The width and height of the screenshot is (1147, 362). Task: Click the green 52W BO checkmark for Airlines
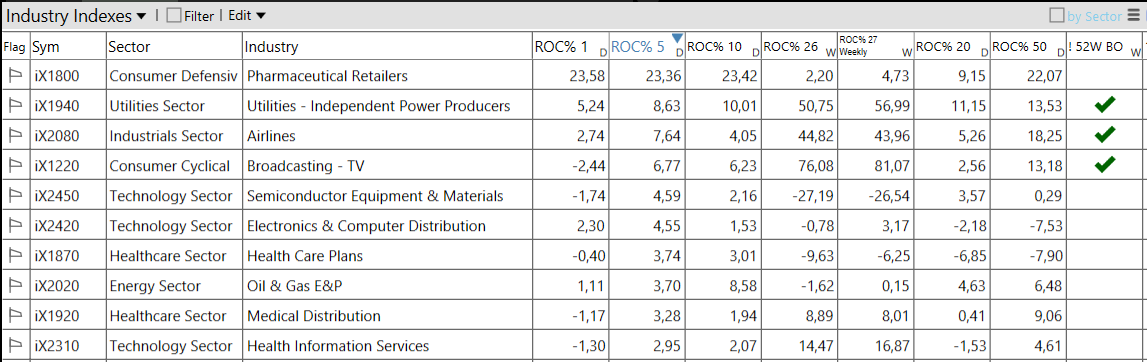pyautogui.click(x=1105, y=135)
